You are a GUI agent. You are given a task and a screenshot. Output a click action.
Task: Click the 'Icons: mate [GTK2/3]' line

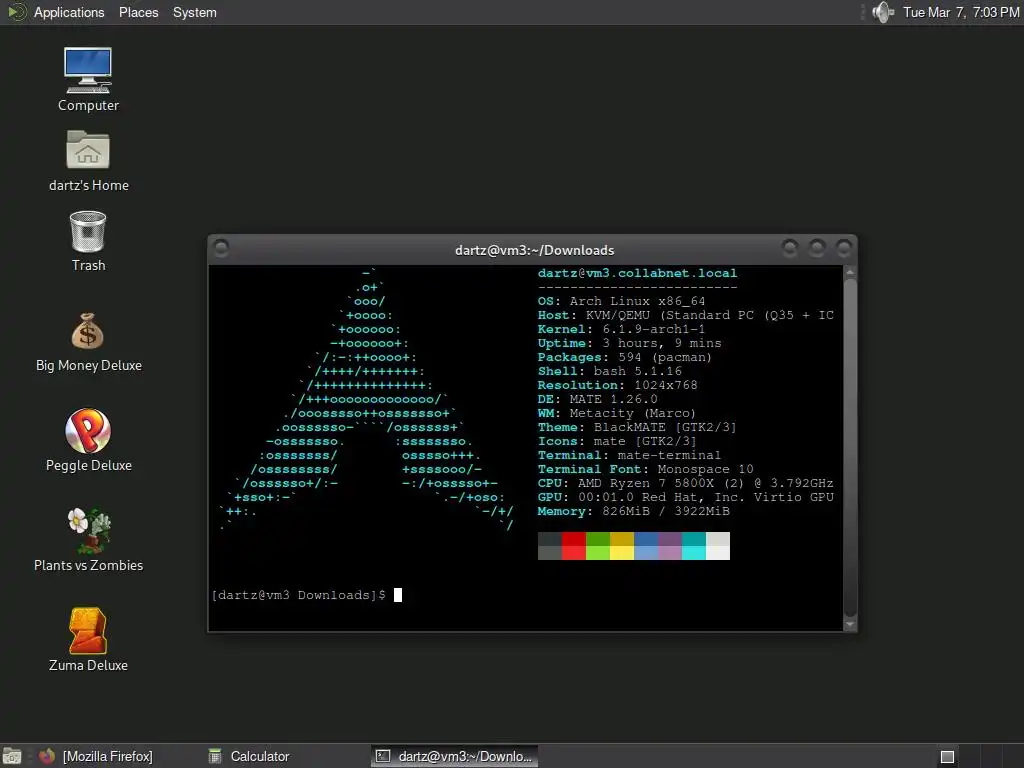coord(617,441)
